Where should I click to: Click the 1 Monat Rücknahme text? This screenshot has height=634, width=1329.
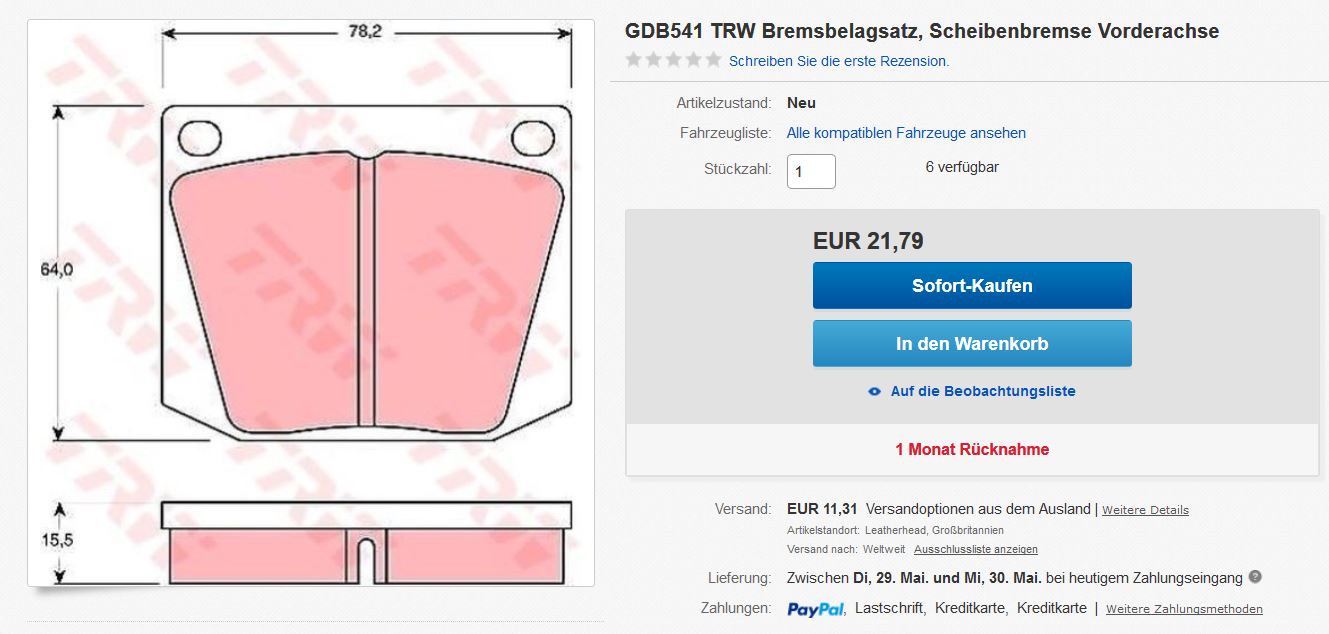(972, 449)
